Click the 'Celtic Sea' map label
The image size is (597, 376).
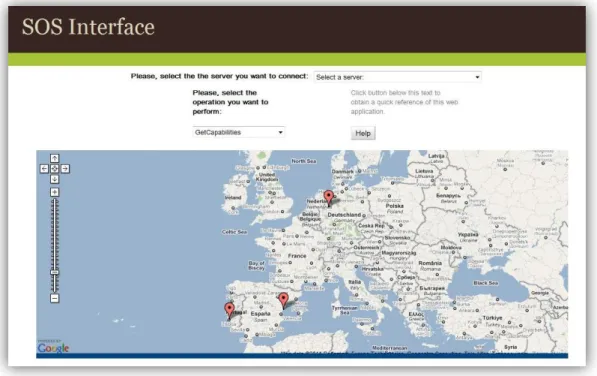[235, 232]
